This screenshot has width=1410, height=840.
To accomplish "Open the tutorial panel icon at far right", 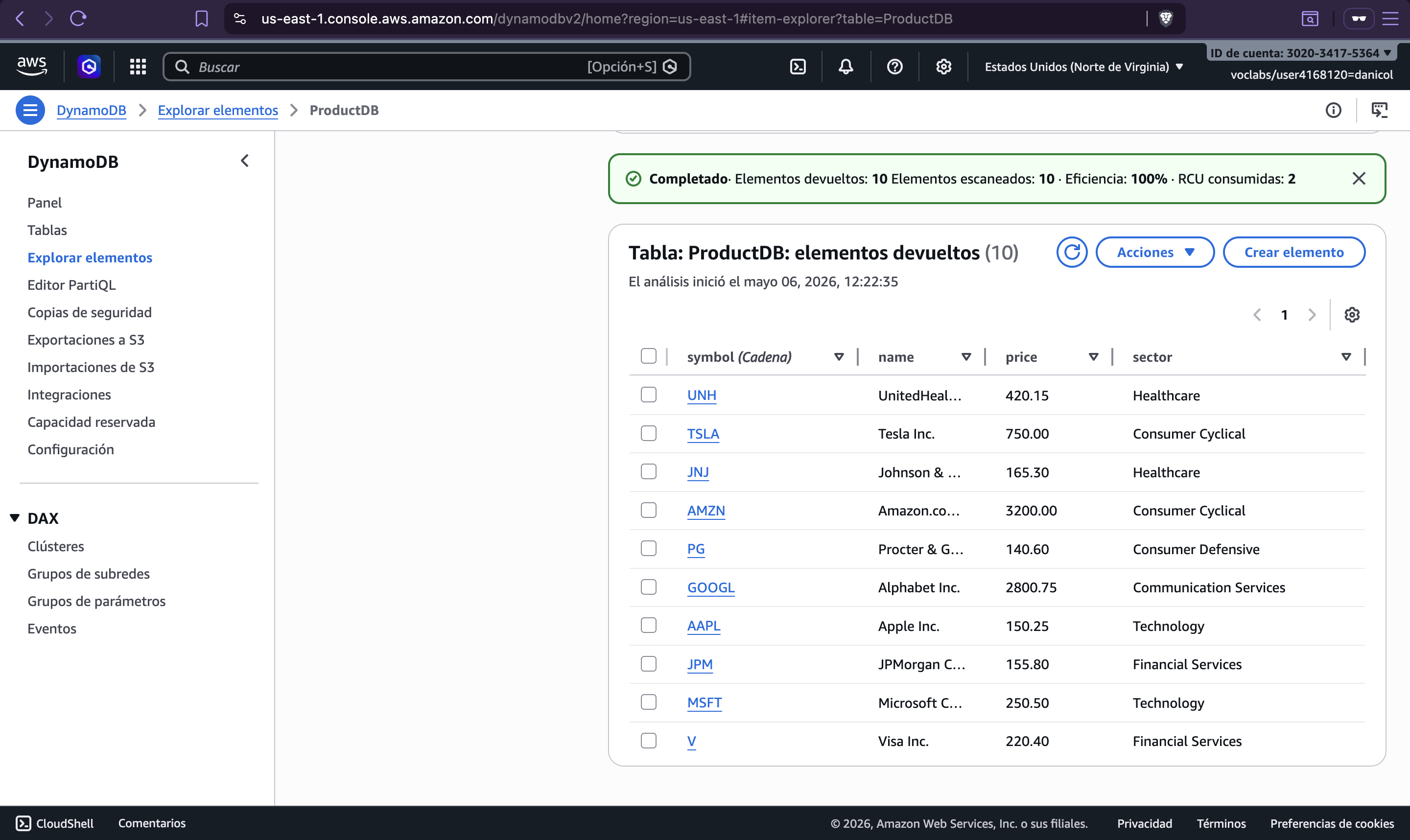I will pos(1379,110).
